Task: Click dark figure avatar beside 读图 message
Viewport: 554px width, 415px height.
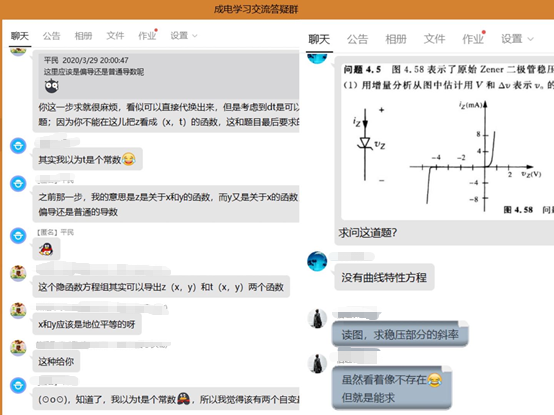Action: click(x=317, y=319)
